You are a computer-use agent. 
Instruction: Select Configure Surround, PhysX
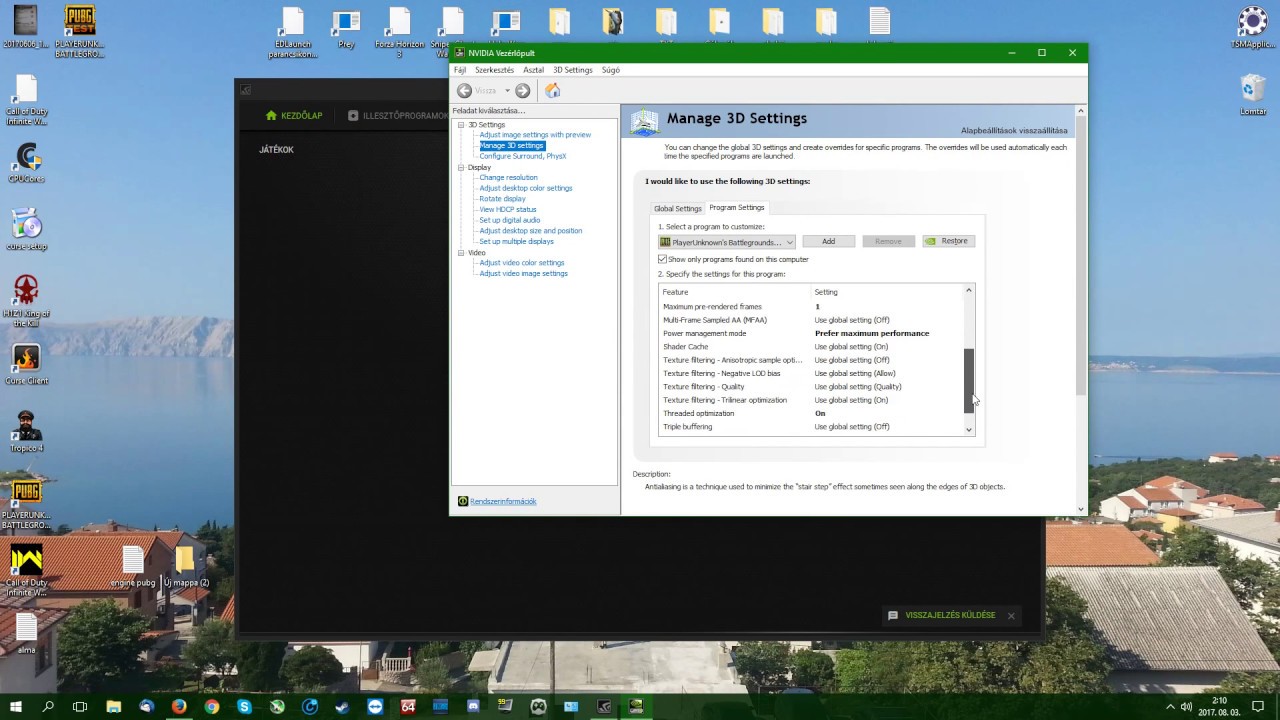coord(523,156)
